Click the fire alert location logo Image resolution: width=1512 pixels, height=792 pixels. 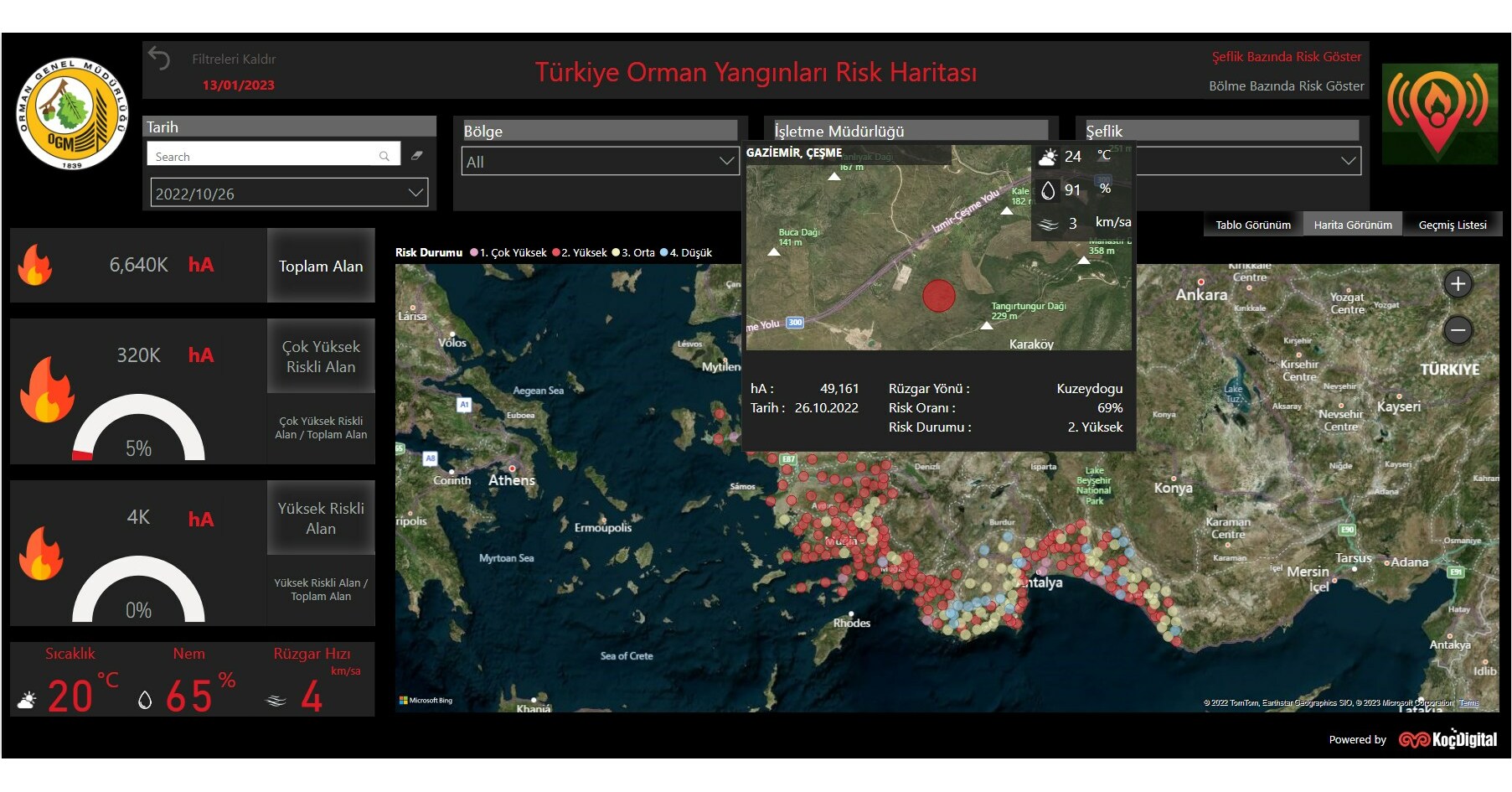1438,113
